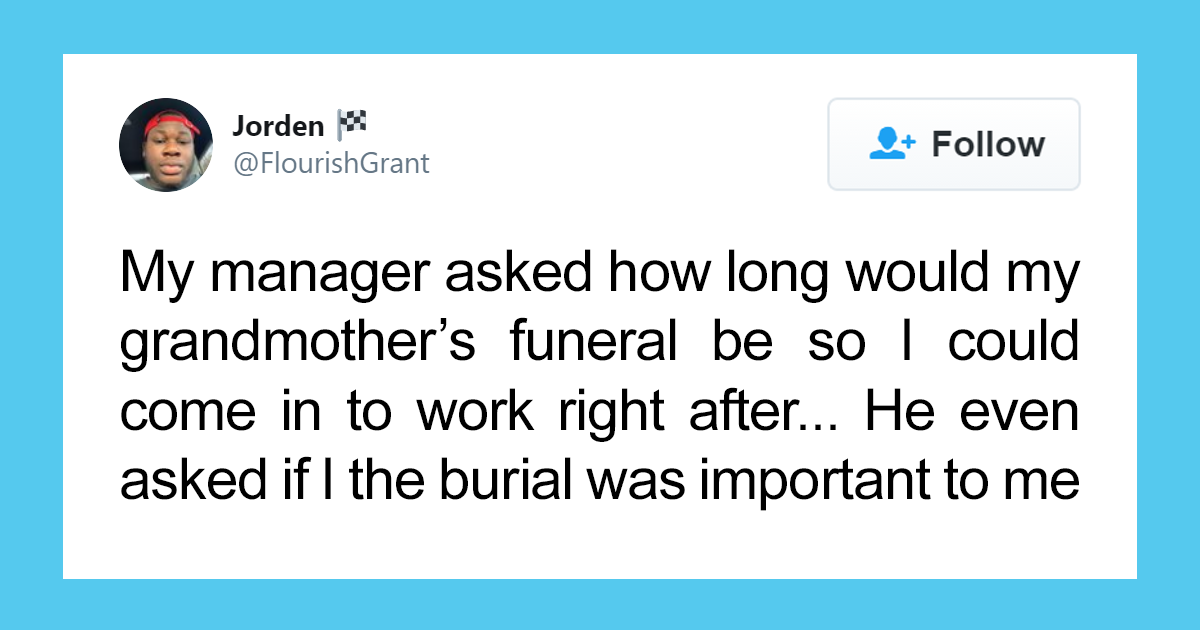
Task: Click tweet line starting "come in to work"
Action: pyautogui.click(x=600, y=414)
